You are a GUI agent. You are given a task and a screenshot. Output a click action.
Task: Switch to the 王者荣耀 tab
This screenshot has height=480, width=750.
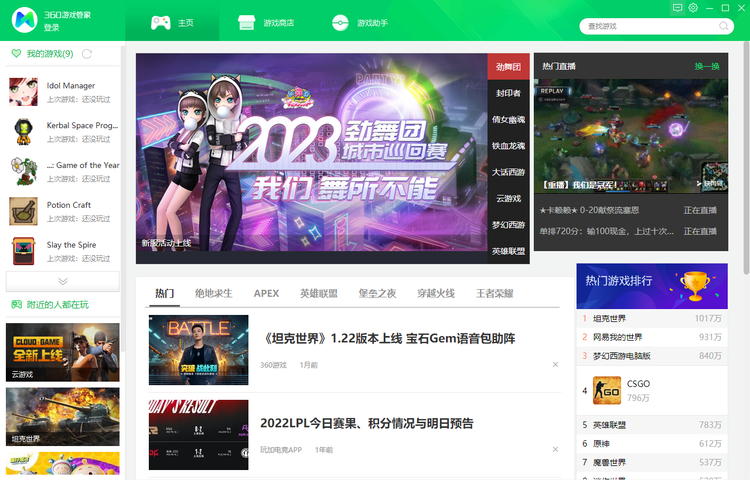click(494, 293)
